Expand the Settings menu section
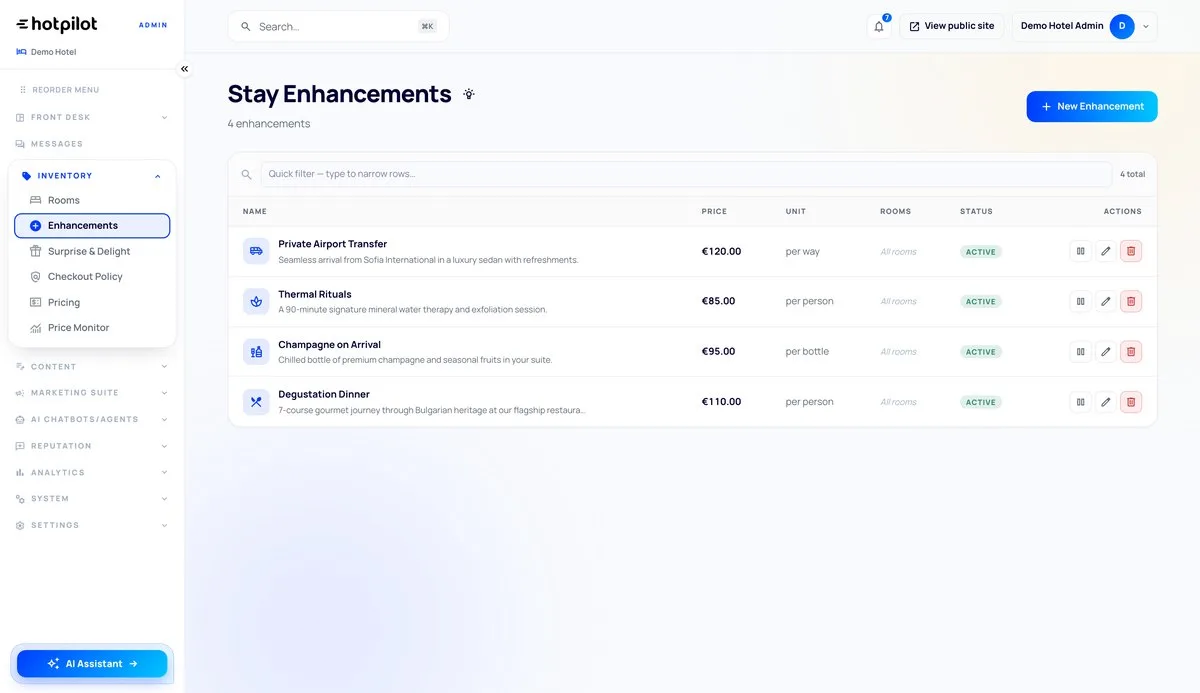This screenshot has width=1200, height=693. point(92,525)
